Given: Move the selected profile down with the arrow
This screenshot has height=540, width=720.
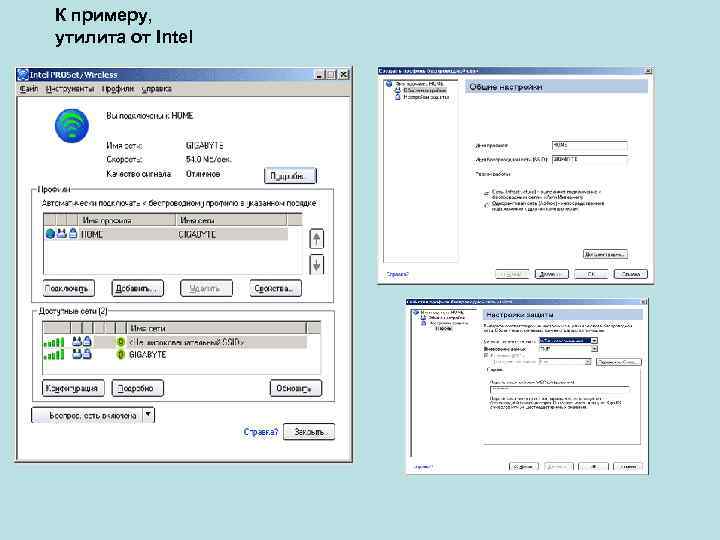Looking at the screenshot, I should [316, 265].
